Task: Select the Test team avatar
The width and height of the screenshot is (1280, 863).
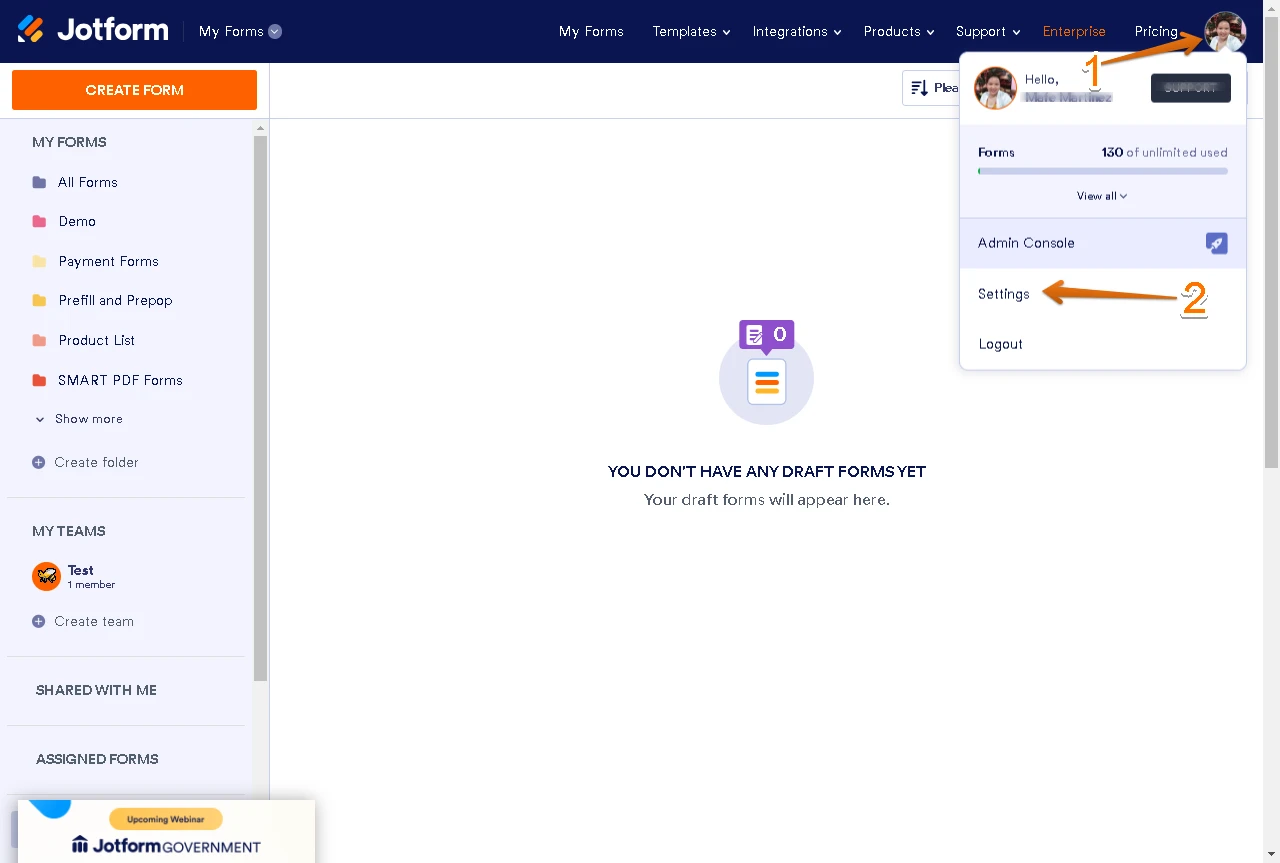Action: pos(46,577)
